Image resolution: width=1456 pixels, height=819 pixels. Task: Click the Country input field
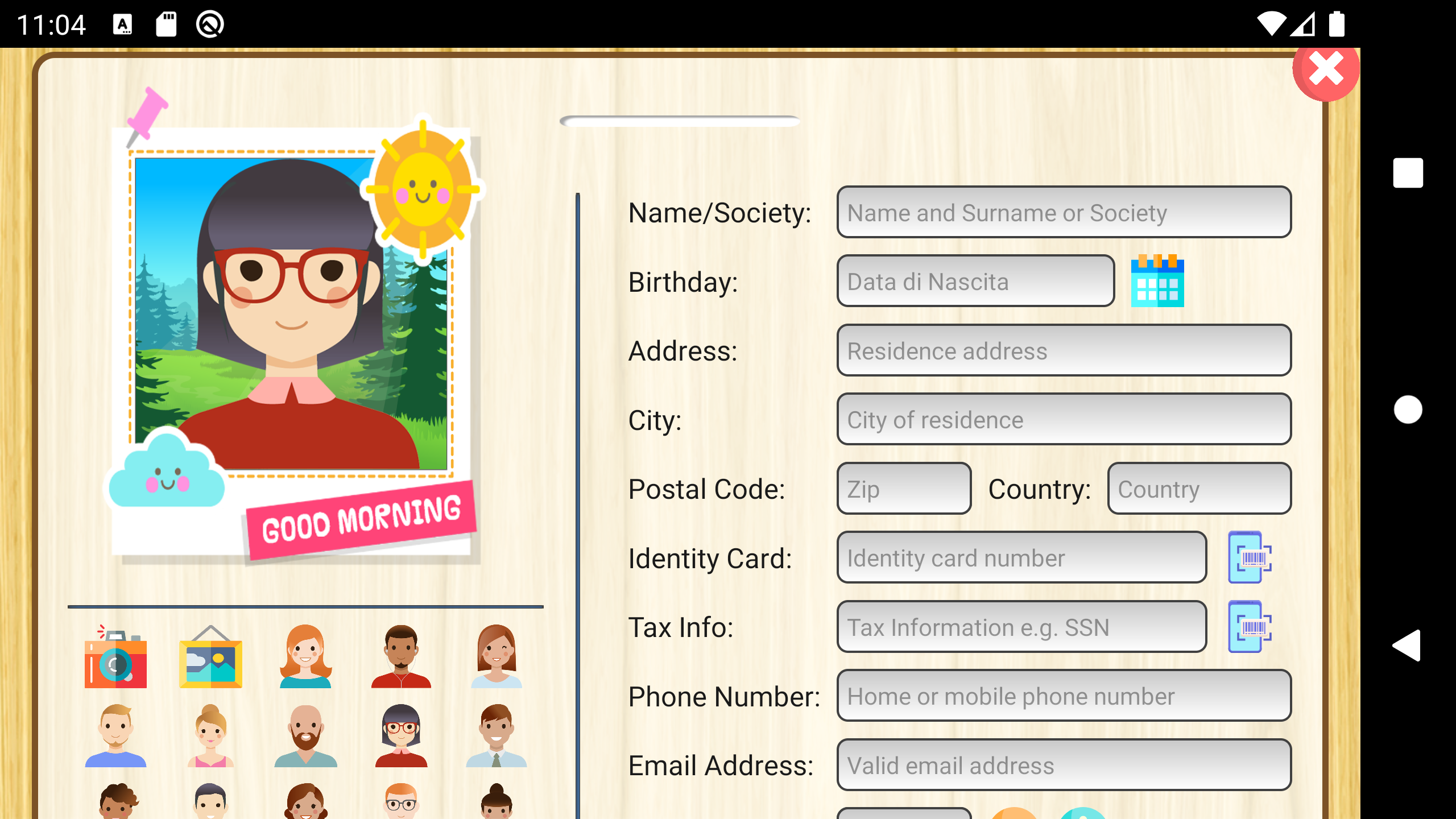[1199, 489]
